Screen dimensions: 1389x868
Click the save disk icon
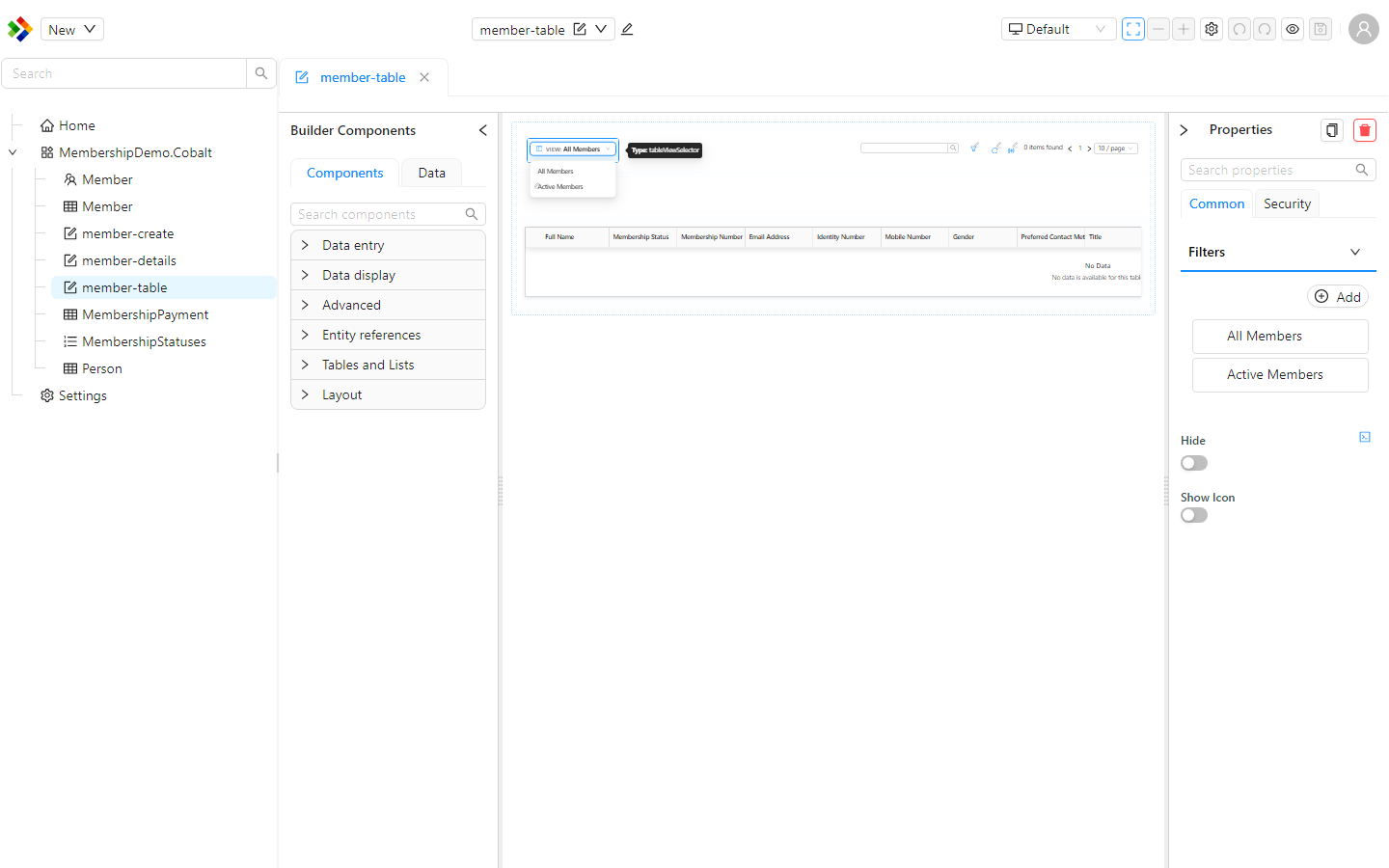tap(1321, 29)
